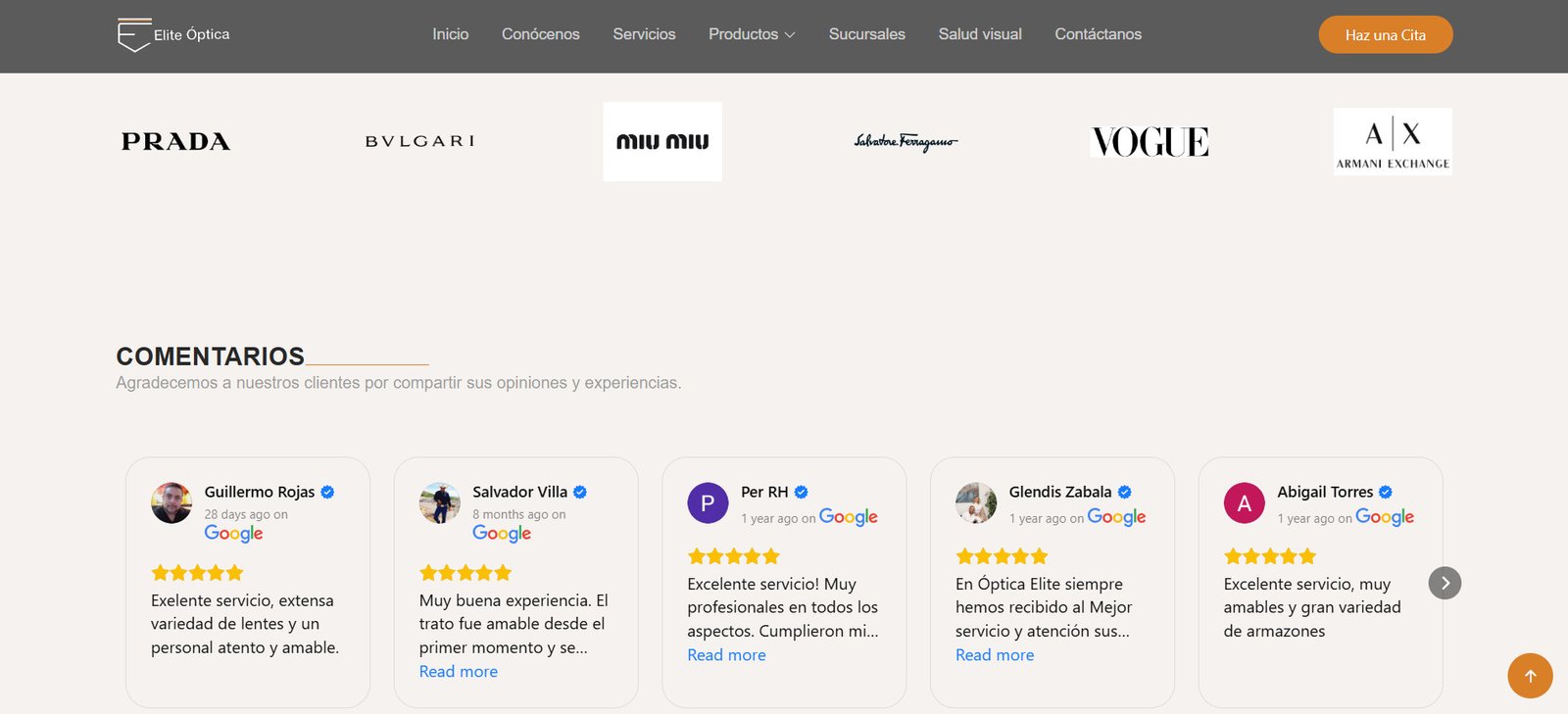
Task: Go to the Inicio menu item
Action: pyautogui.click(x=451, y=34)
